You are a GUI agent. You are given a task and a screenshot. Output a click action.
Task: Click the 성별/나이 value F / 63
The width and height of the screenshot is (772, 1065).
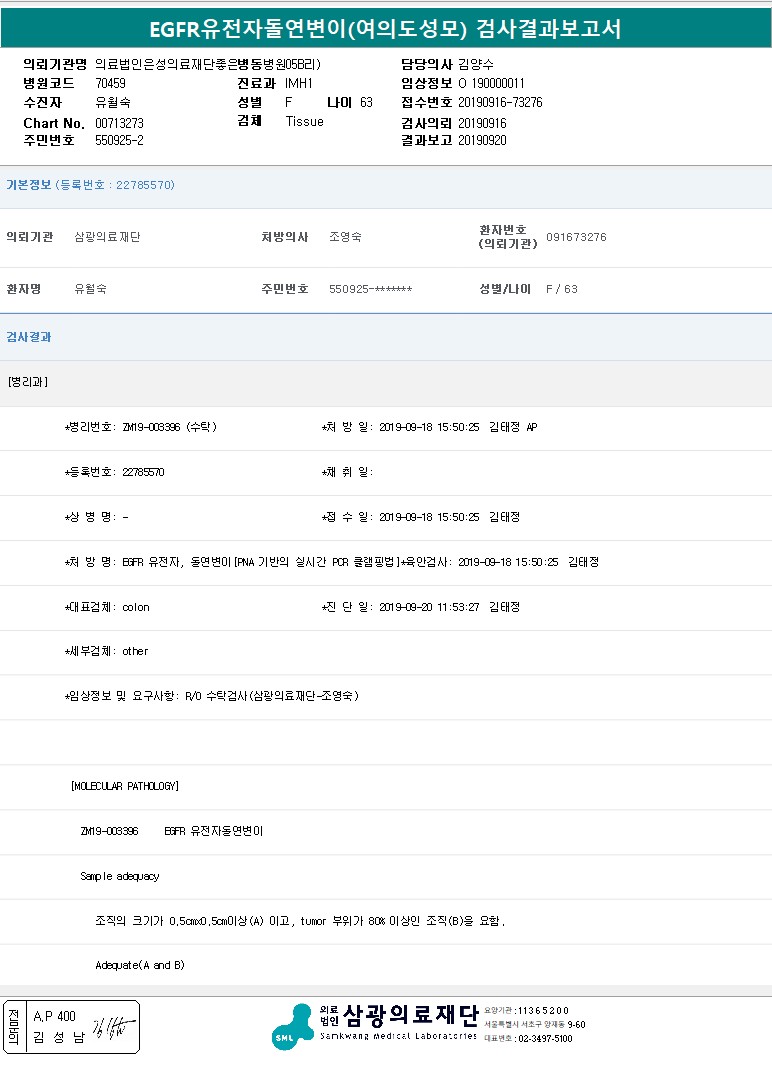tap(562, 289)
